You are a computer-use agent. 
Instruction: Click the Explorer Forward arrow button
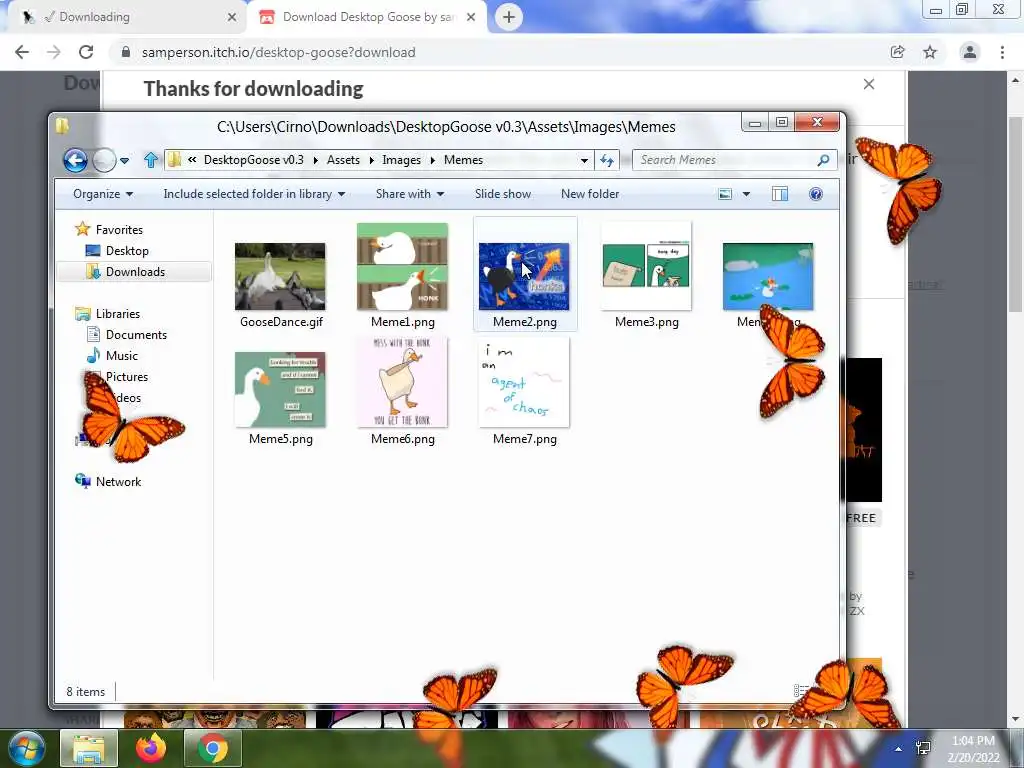[x=104, y=160]
